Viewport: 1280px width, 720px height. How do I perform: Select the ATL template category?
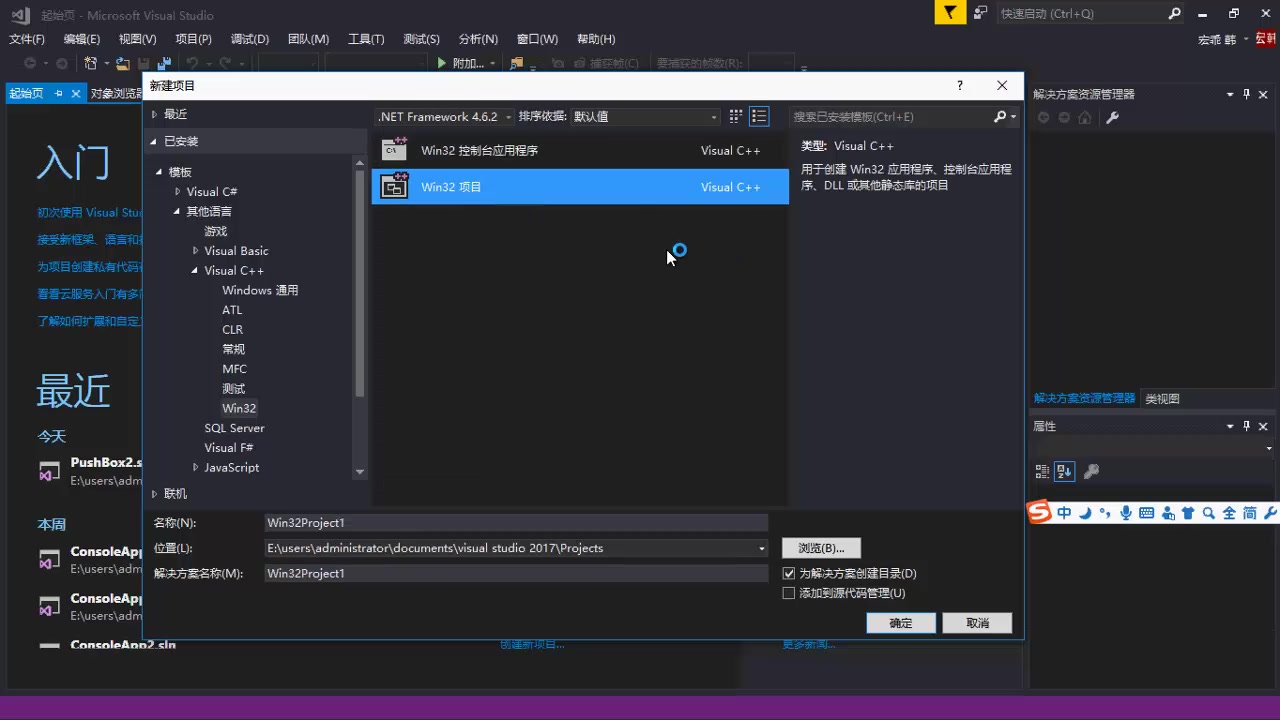point(232,310)
